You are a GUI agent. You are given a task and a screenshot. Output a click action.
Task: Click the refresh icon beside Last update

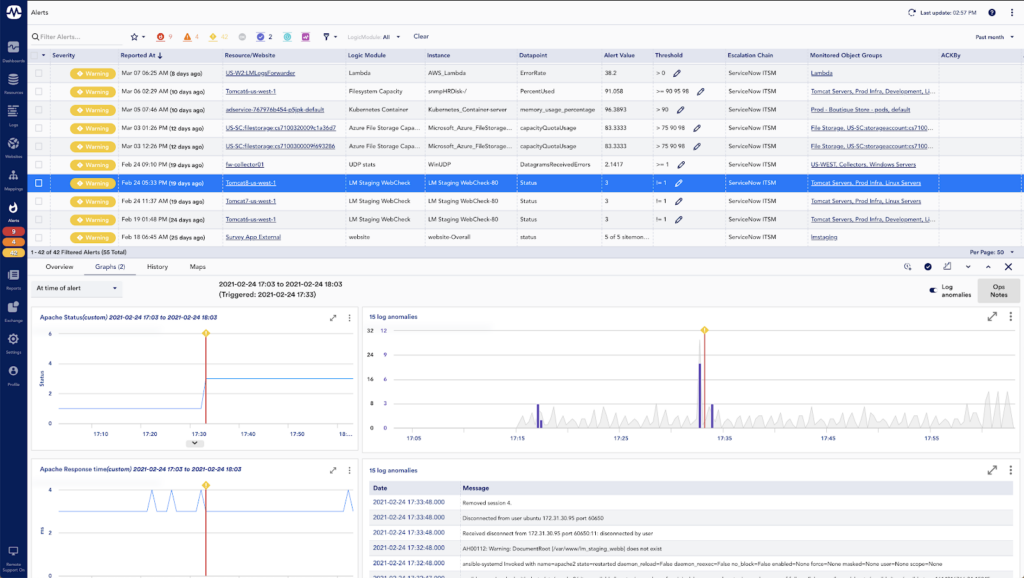(911, 12)
